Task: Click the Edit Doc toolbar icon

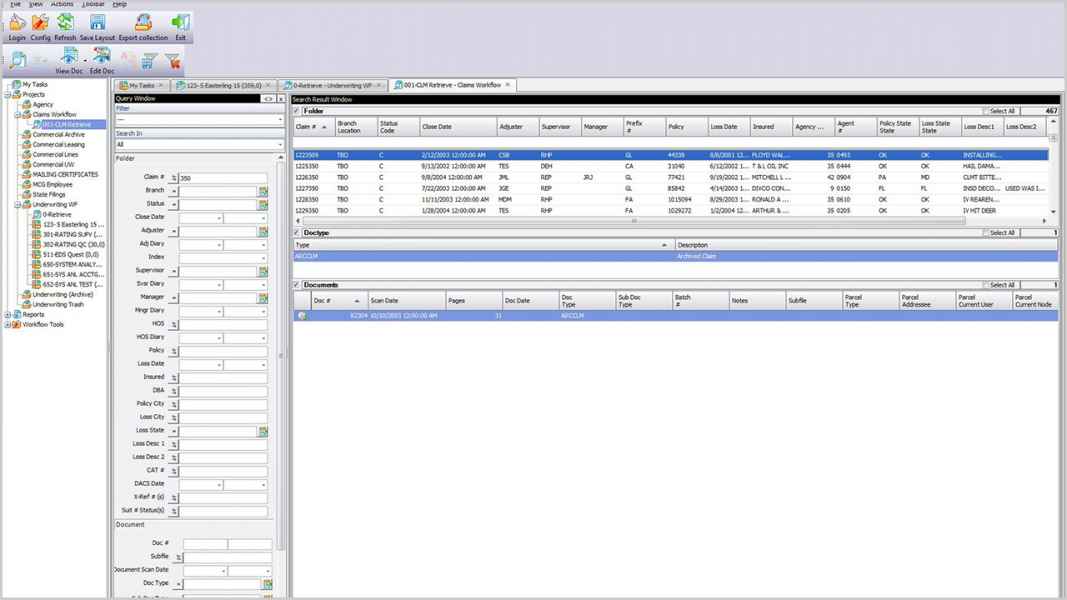Action: [x=102, y=59]
